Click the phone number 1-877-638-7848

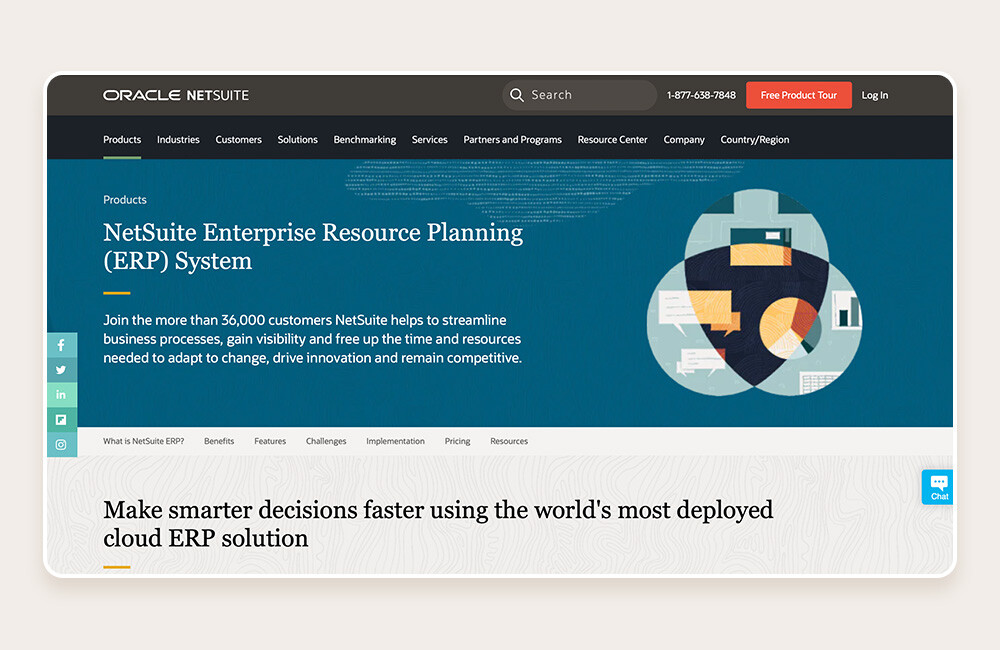coord(701,95)
